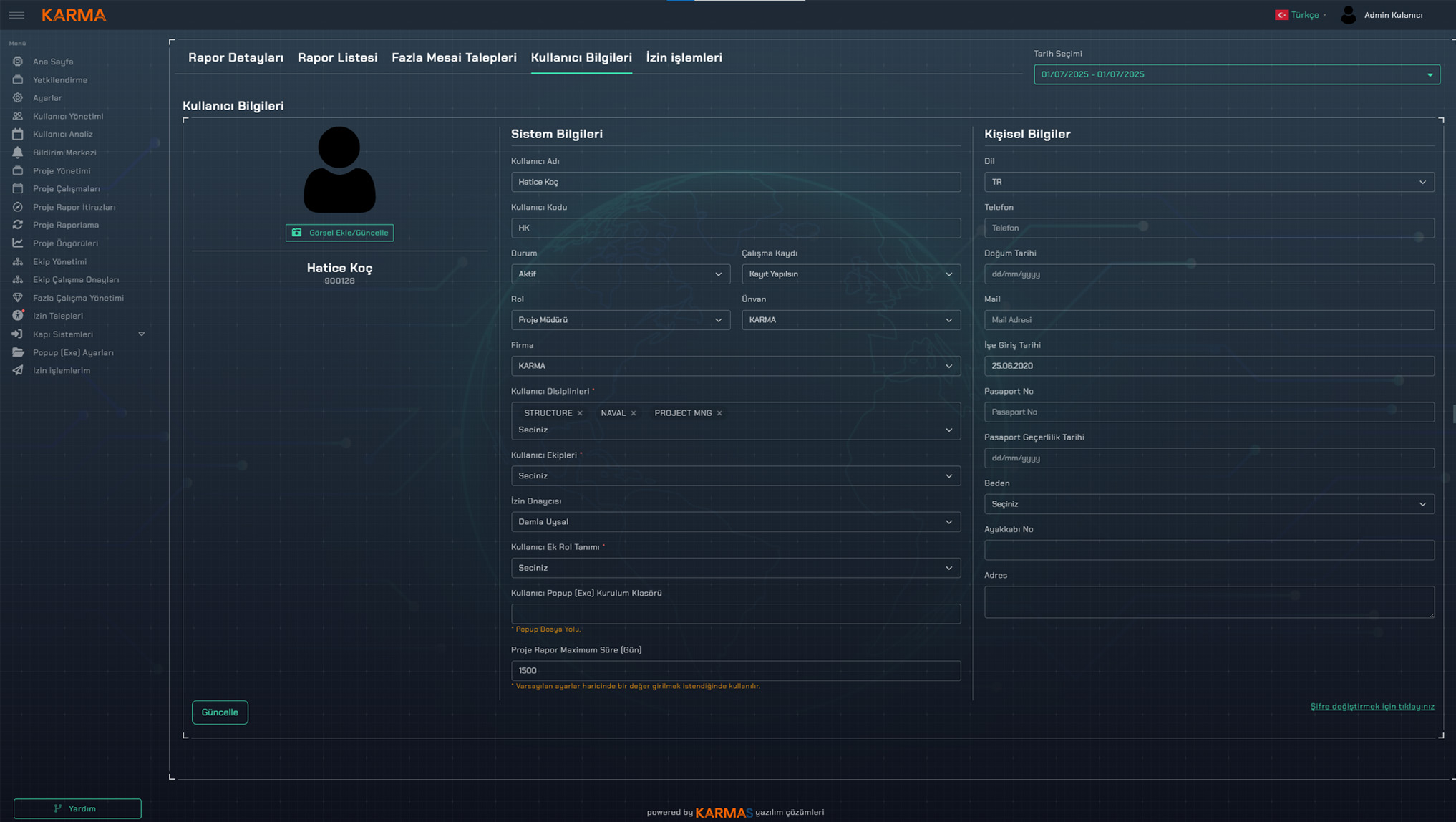Remove the NAVAL discipline tag
The height and width of the screenshot is (822, 1456).
(634, 413)
